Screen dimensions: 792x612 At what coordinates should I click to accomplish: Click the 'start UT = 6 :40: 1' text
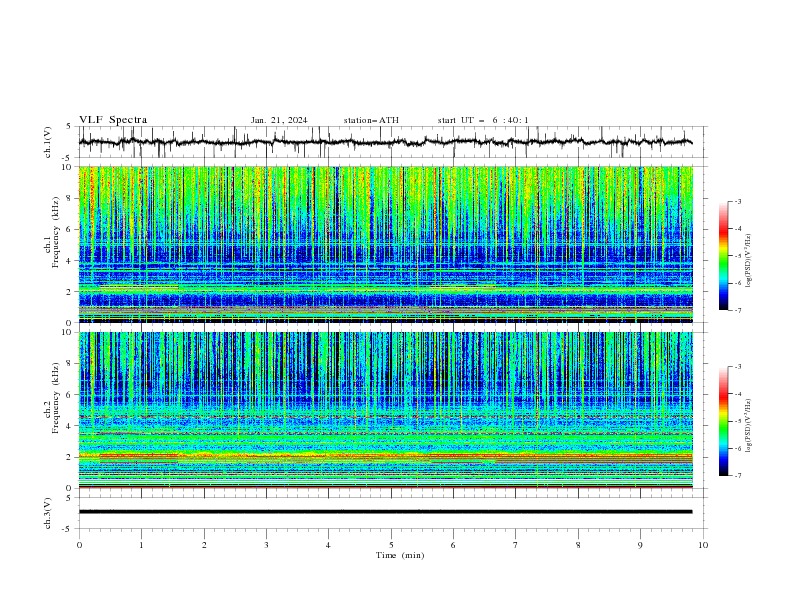(x=483, y=120)
